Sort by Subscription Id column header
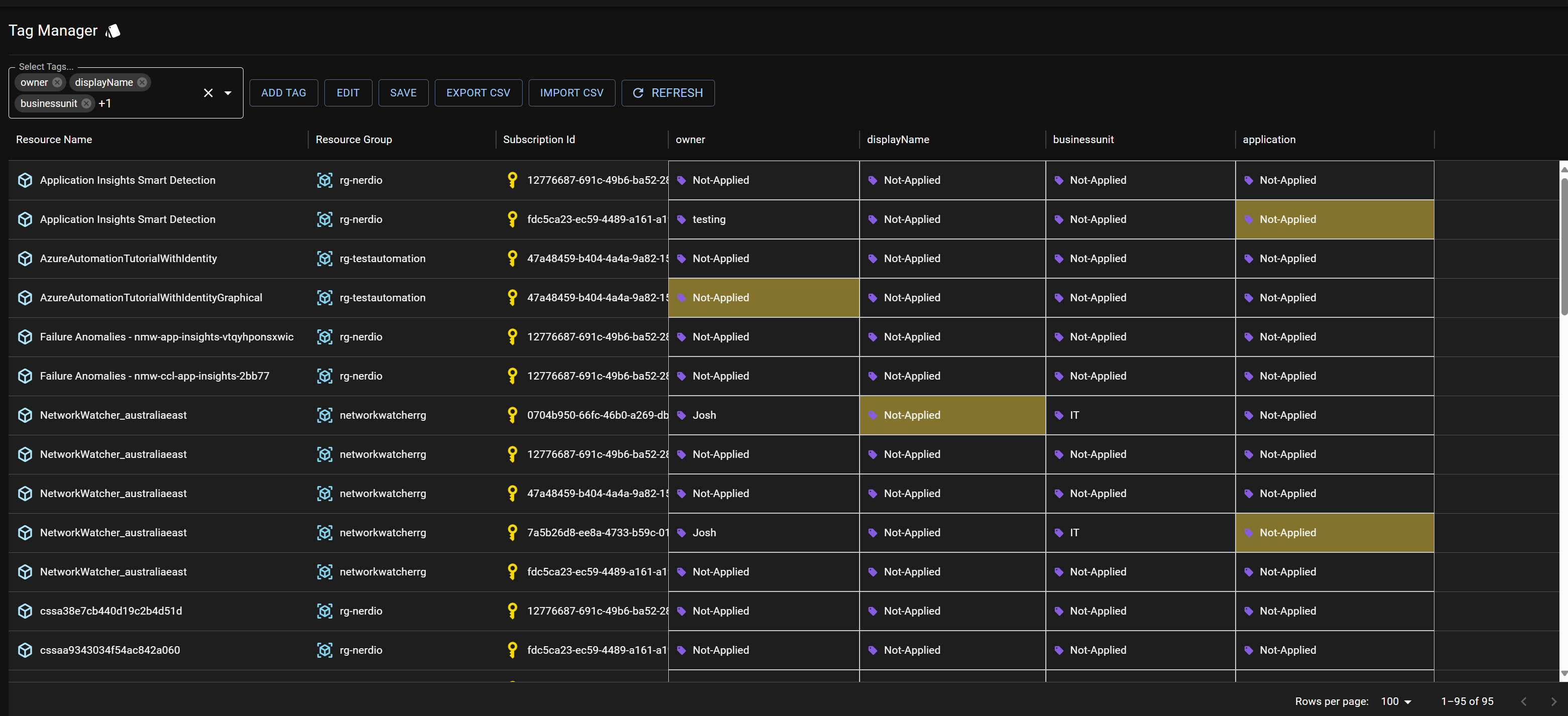Image resolution: width=1568 pixels, height=716 pixels. point(539,140)
